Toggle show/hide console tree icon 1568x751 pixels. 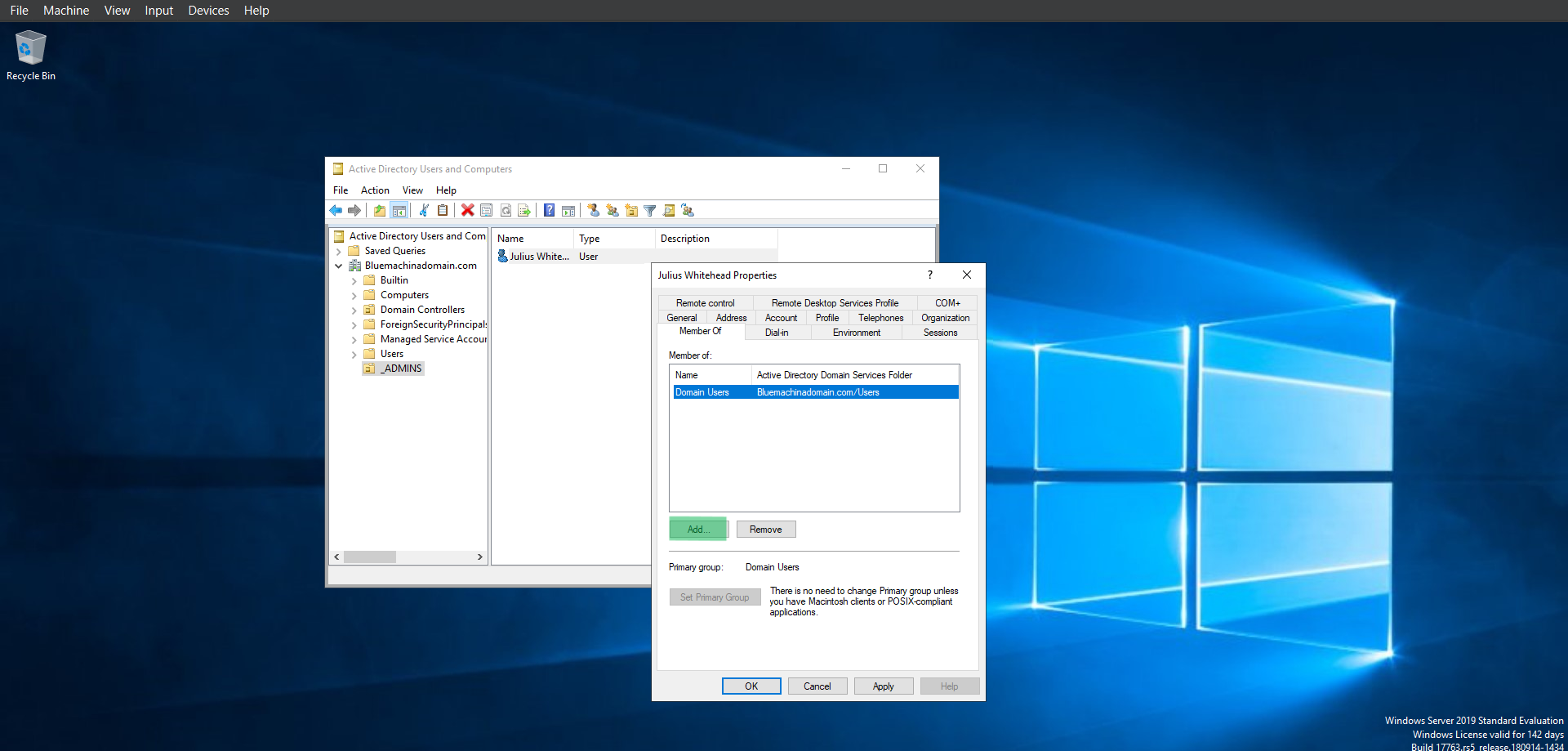[399, 210]
